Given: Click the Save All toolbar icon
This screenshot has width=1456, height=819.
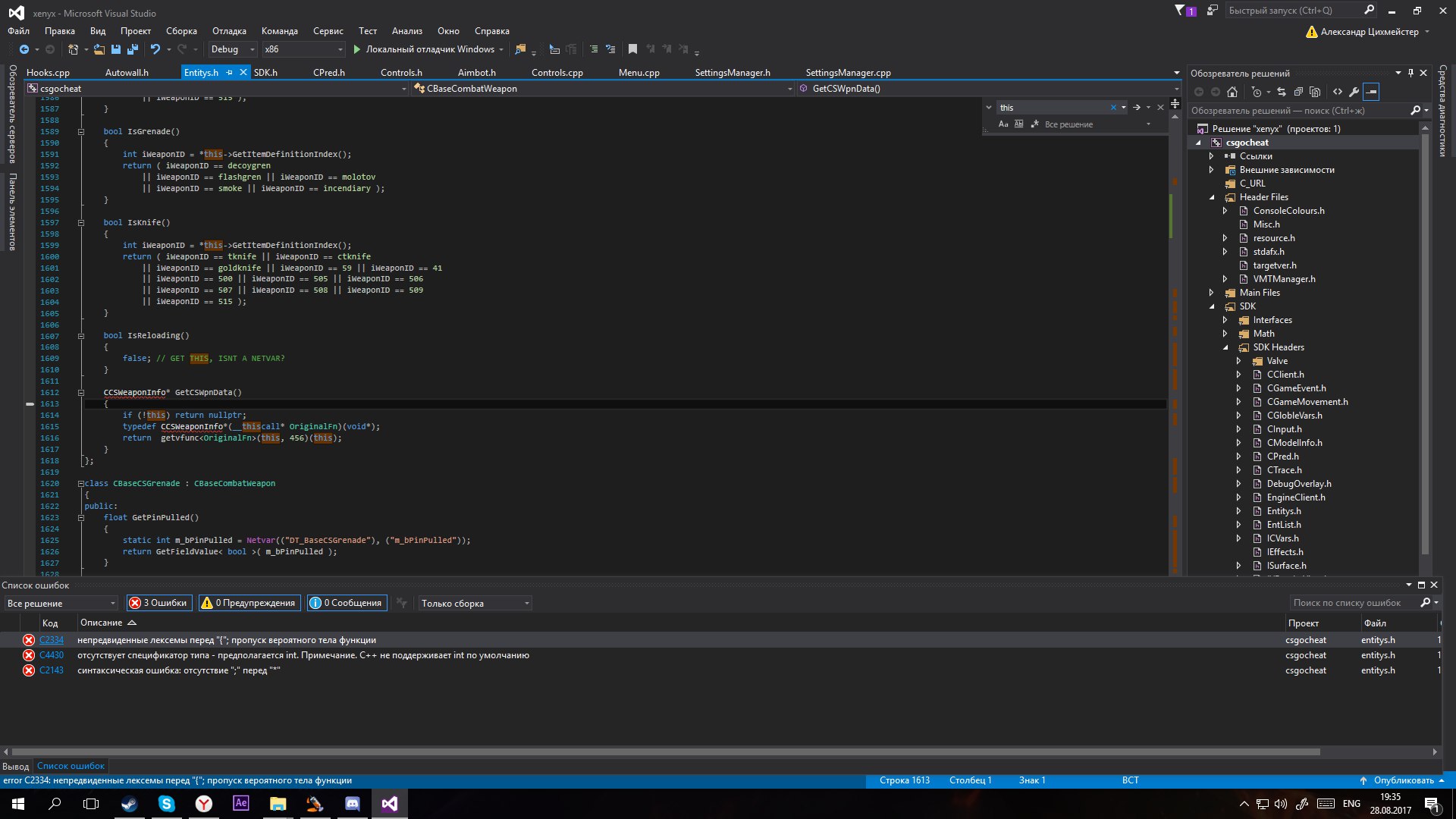Looking at the screenshot, I should [x=133, y=49].
